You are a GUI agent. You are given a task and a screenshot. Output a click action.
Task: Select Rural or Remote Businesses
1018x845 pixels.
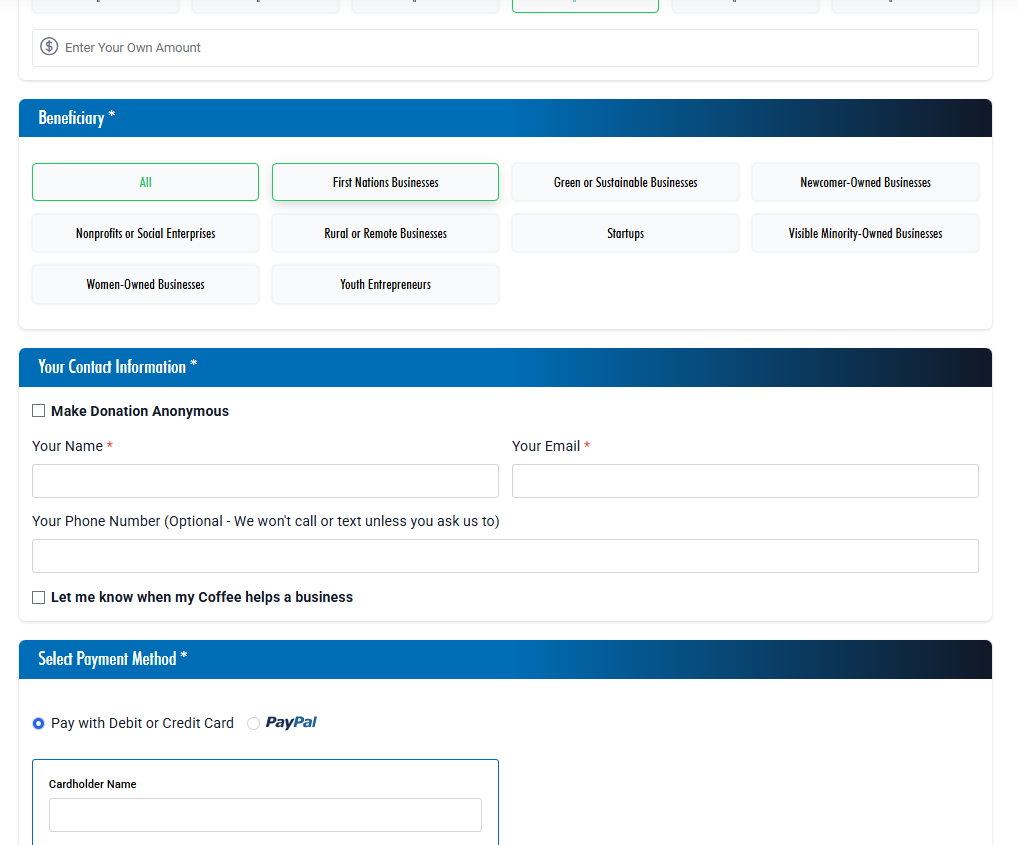coord(385,233)
